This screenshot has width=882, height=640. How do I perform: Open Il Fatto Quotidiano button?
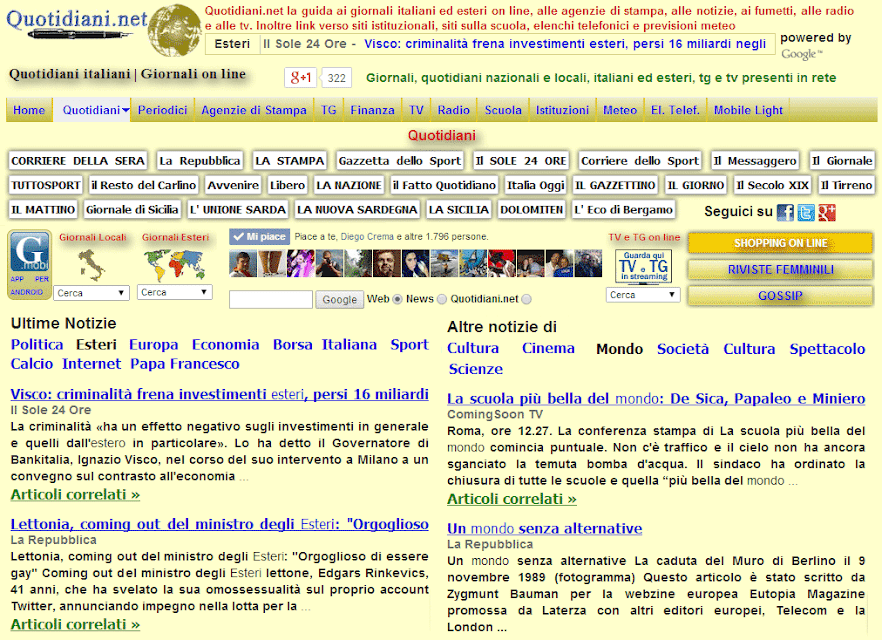pos(444,185)
